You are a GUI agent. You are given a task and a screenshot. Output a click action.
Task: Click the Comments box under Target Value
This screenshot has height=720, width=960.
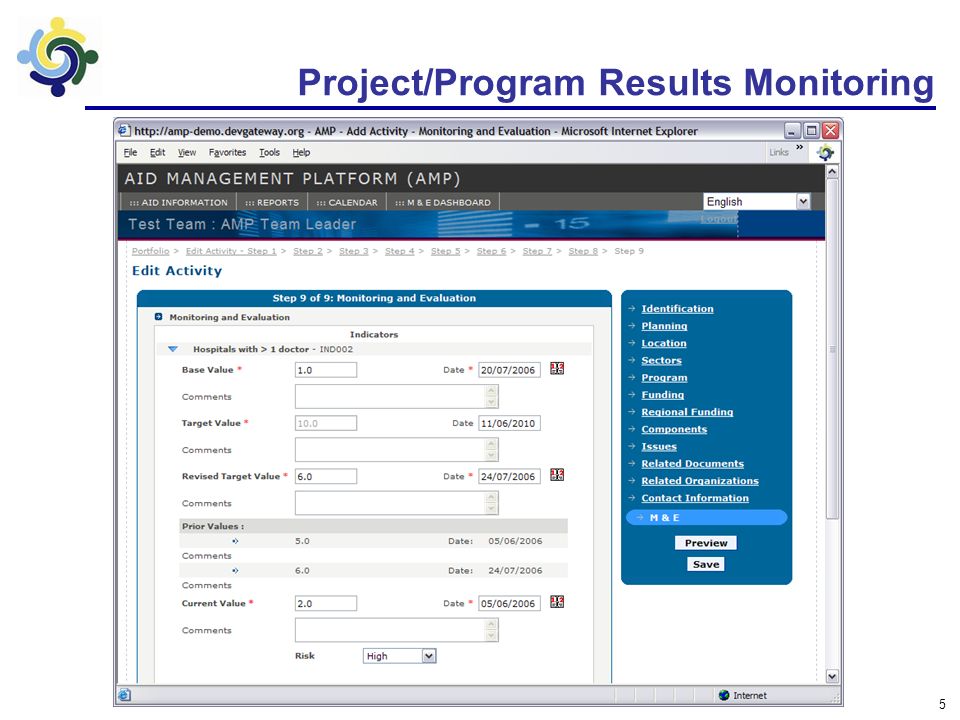pos(397,449)
